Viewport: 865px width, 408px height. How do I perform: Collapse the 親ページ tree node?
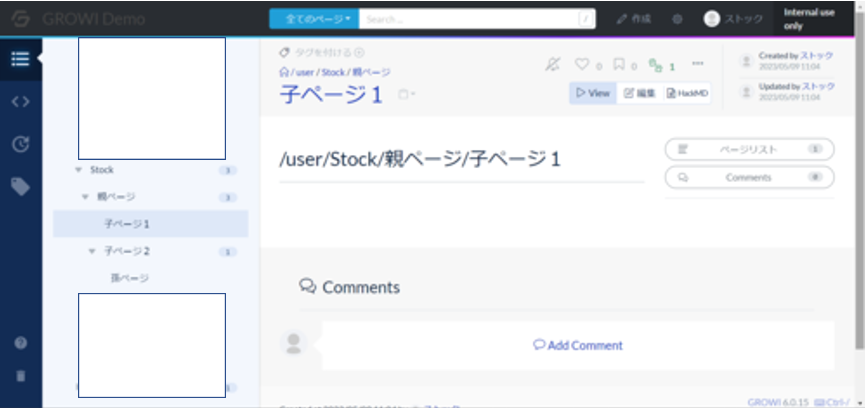pyautogui.click(x=85, y=197)
